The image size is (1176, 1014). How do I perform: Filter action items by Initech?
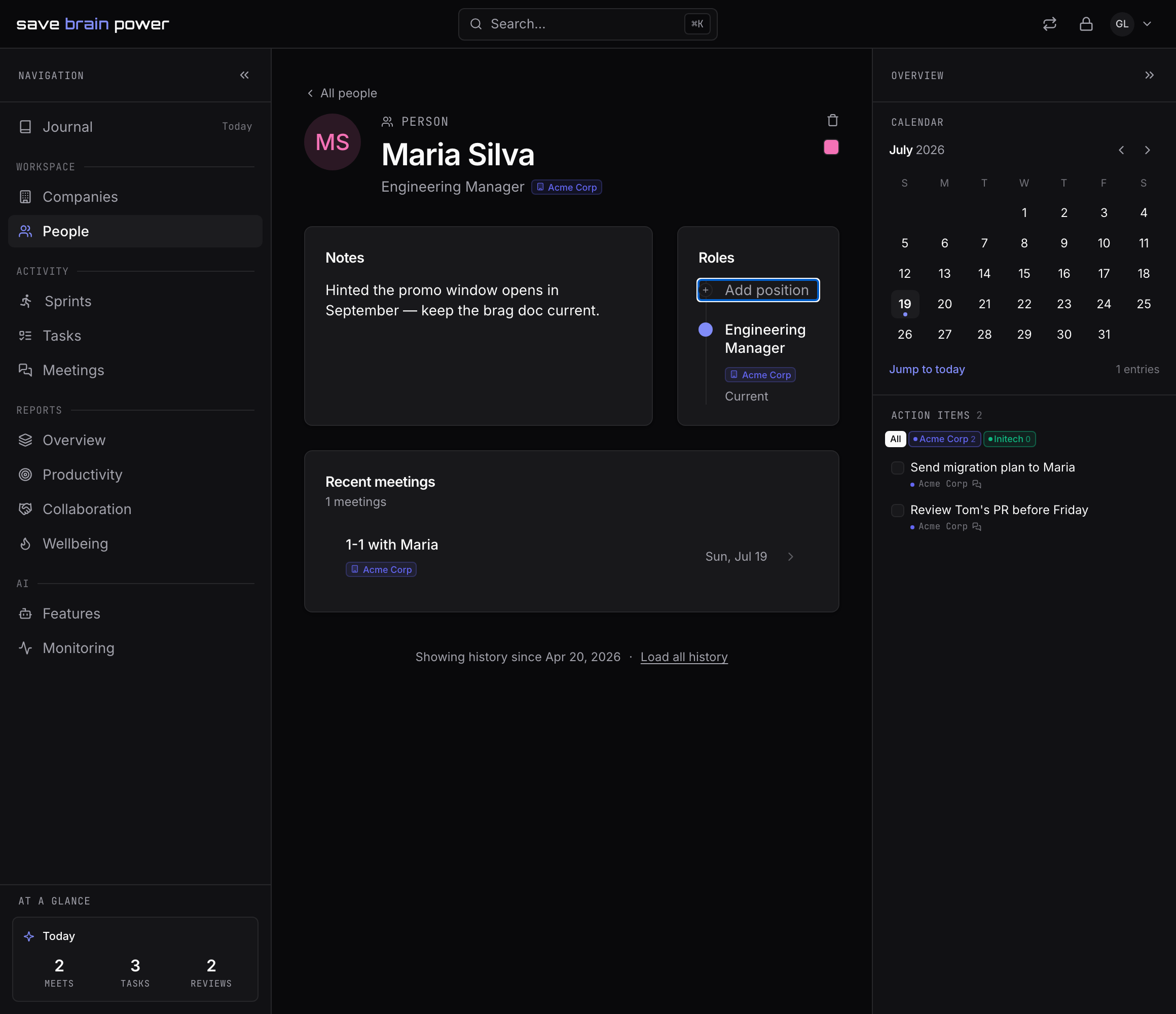click(x=1009, y=439)
